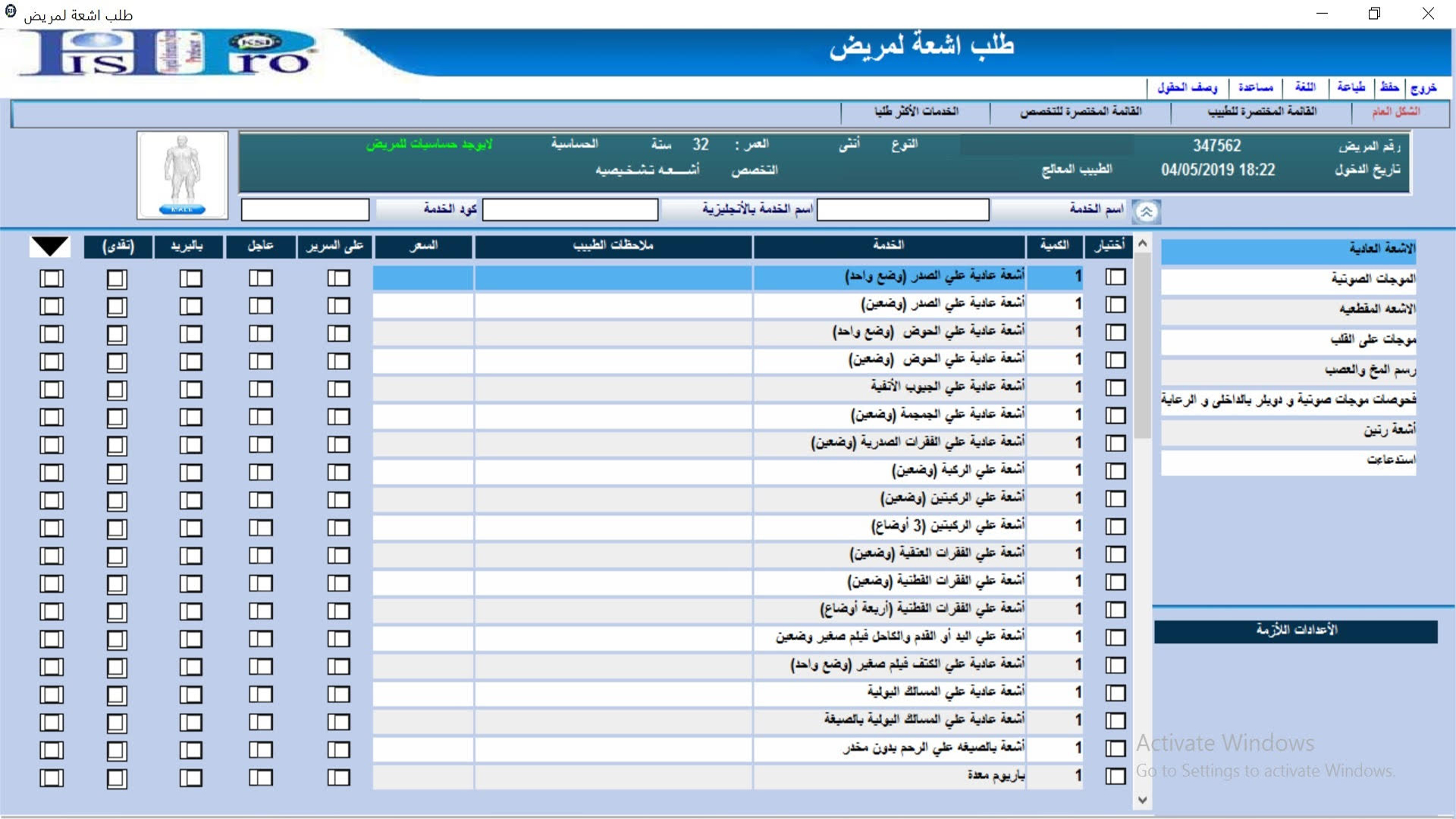Check selection box for first chest x-ray row

pos(1115,278)
